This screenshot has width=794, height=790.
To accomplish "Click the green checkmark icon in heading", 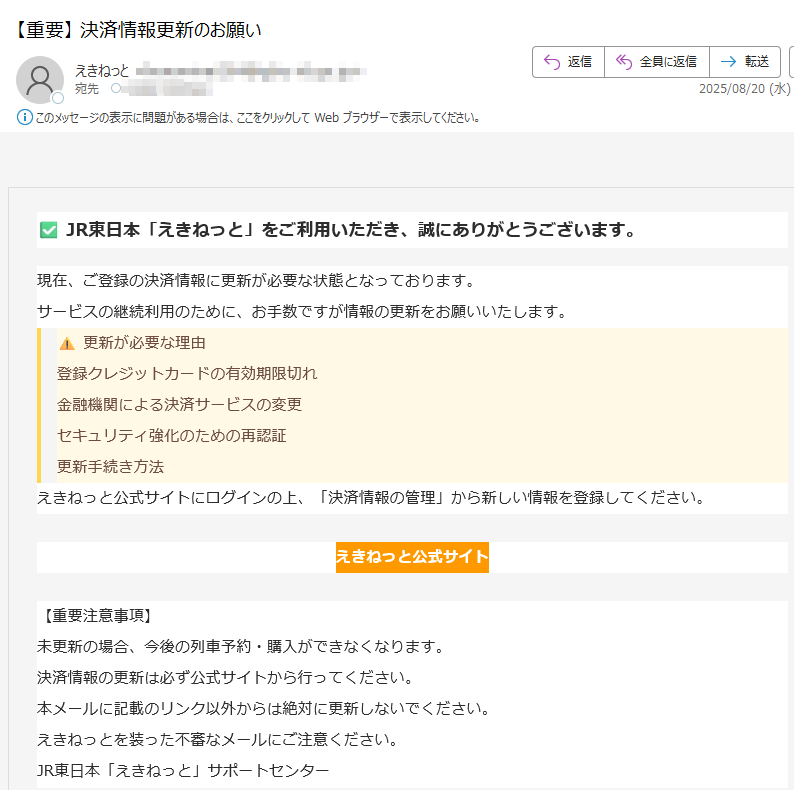I will 49,230.
